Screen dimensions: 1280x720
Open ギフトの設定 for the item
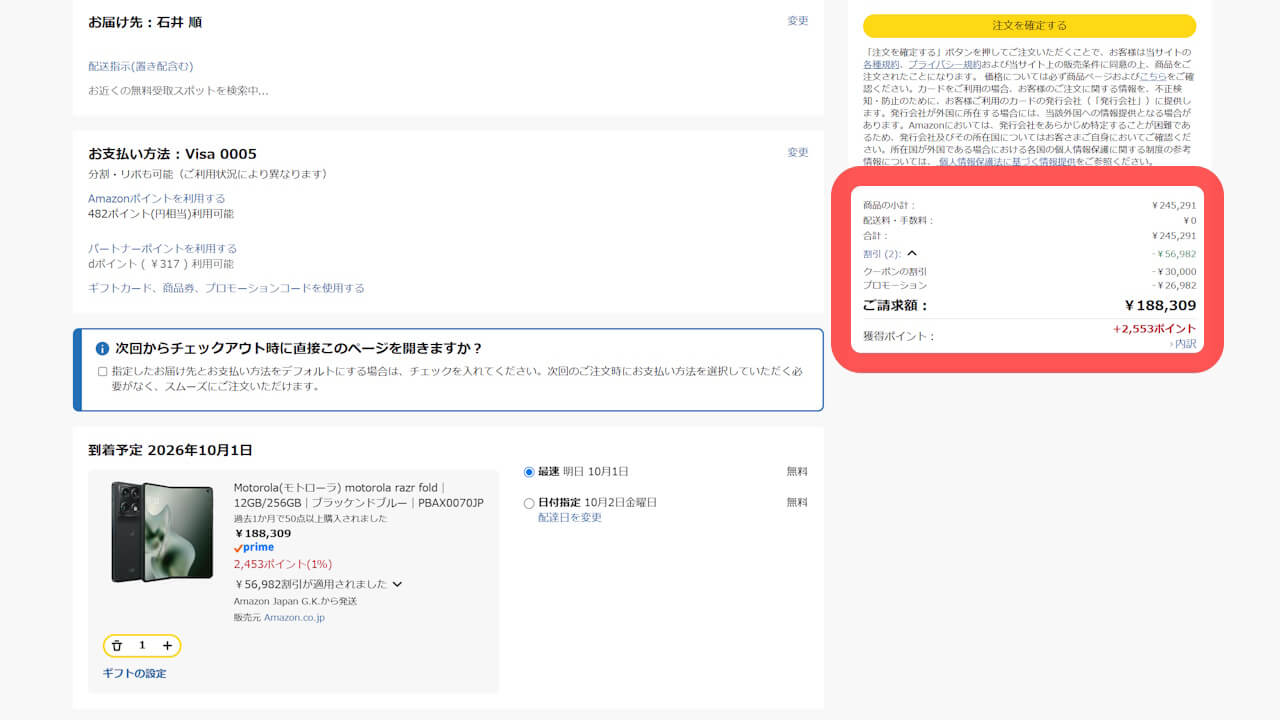135,673
